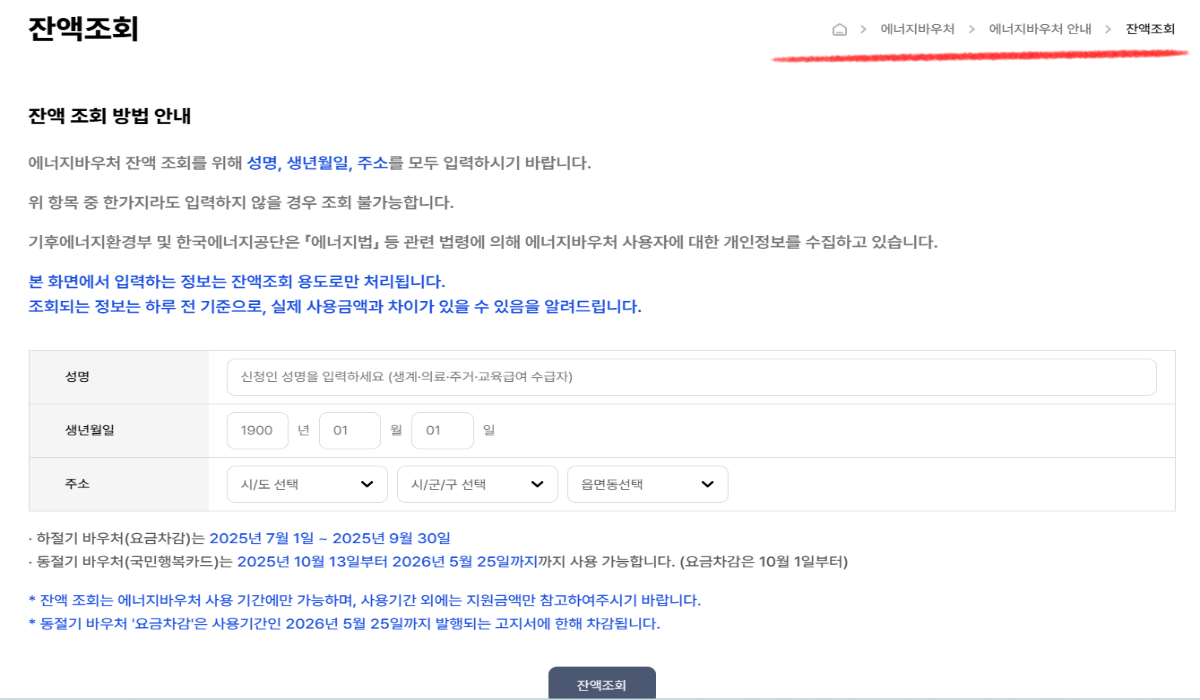Screen dimensions: 1200x700
Task: Click the 성명 name input field
Action: coord(691,377)
